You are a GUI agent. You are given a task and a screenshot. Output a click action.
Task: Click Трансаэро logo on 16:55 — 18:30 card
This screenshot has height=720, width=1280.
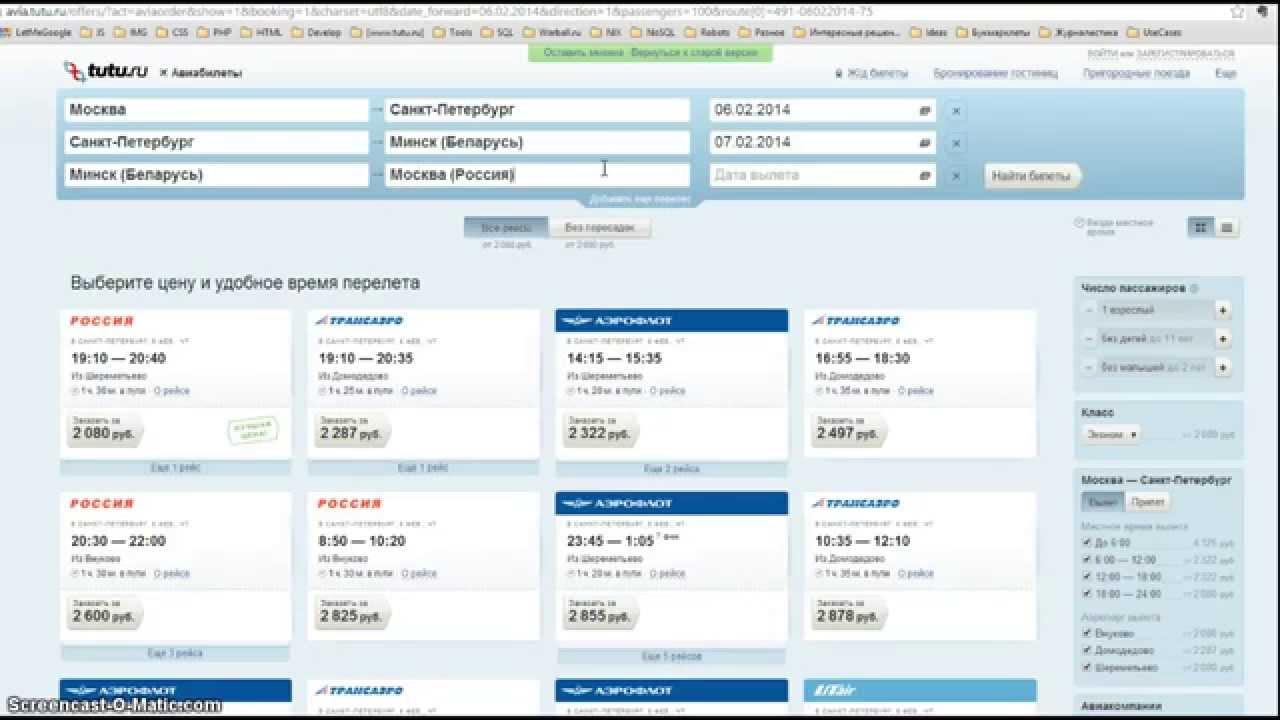tap(856, 321)
